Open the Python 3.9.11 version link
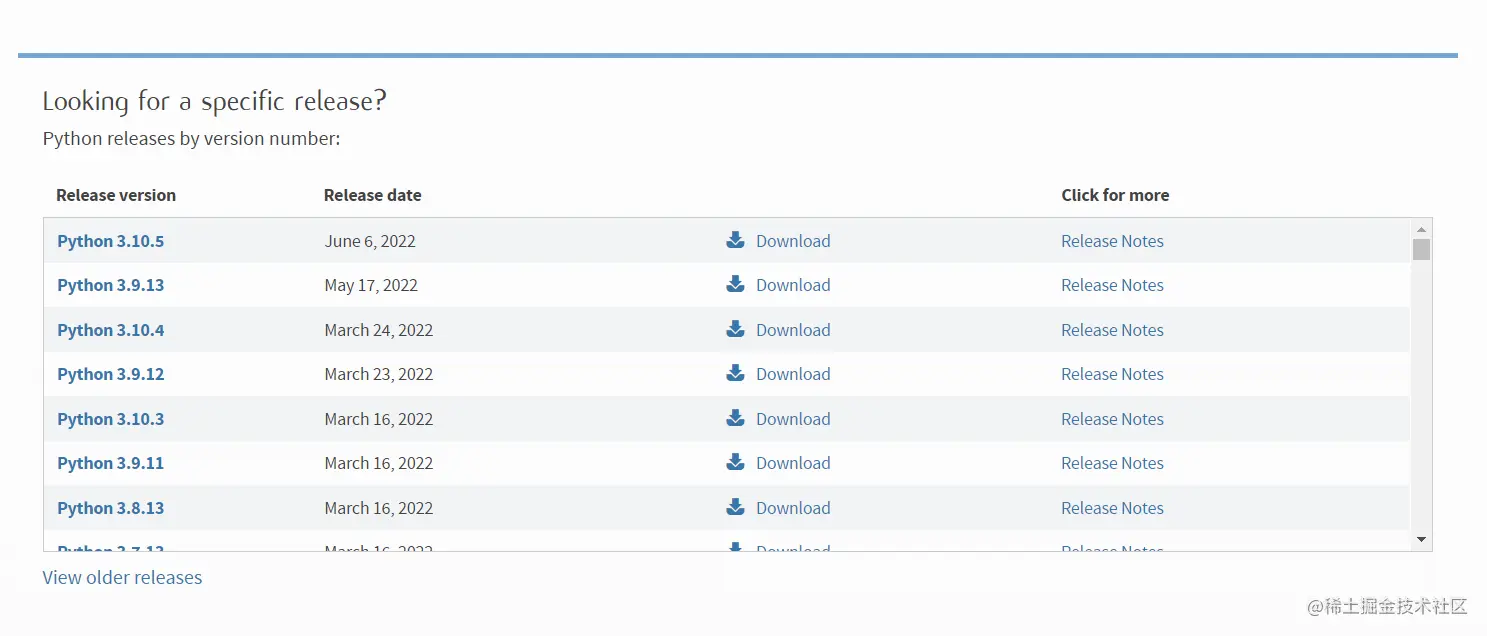This screenshot has height=636, width=1487. pos(110,463)
